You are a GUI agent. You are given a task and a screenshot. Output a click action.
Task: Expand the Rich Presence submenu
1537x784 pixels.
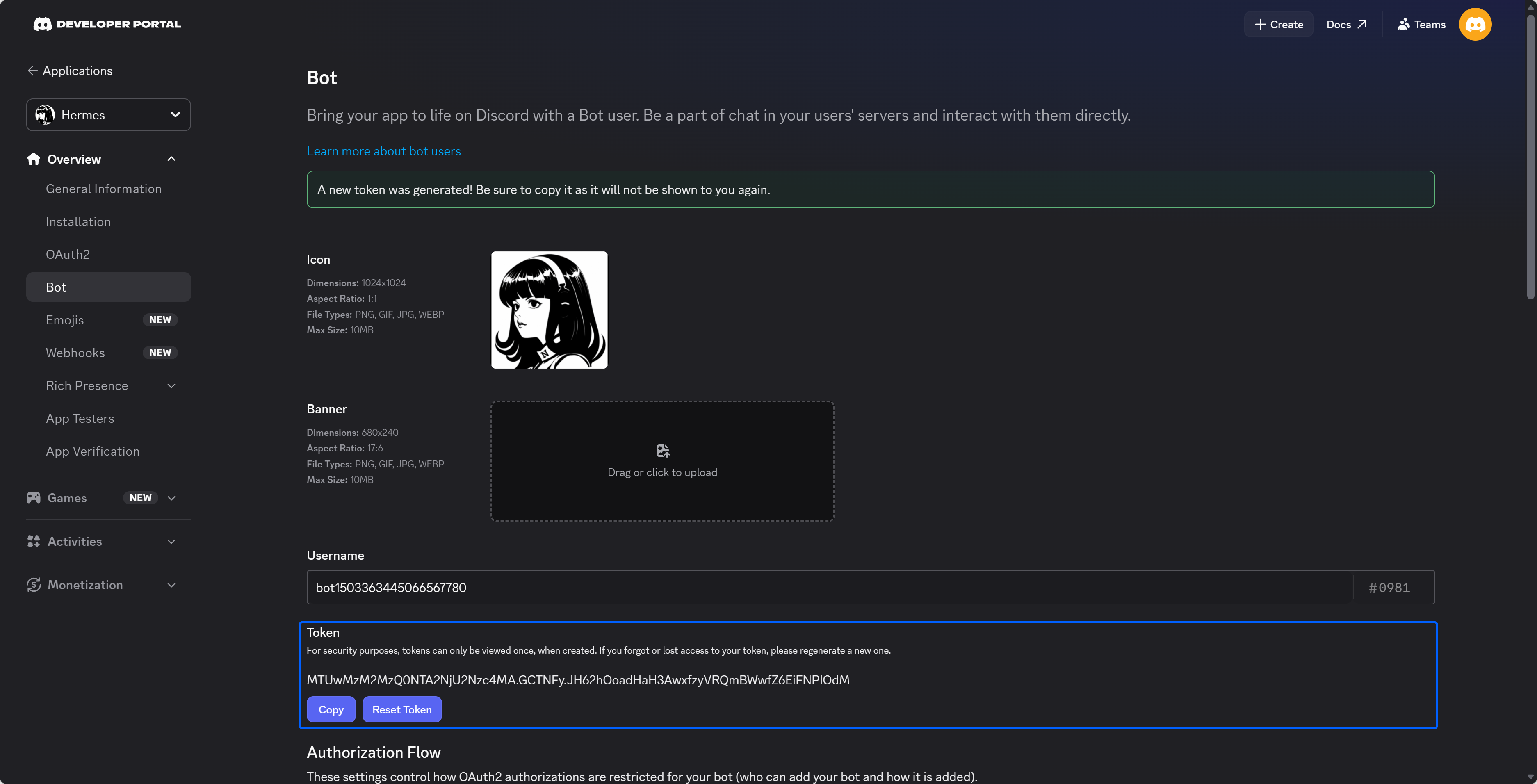point(171,385)
